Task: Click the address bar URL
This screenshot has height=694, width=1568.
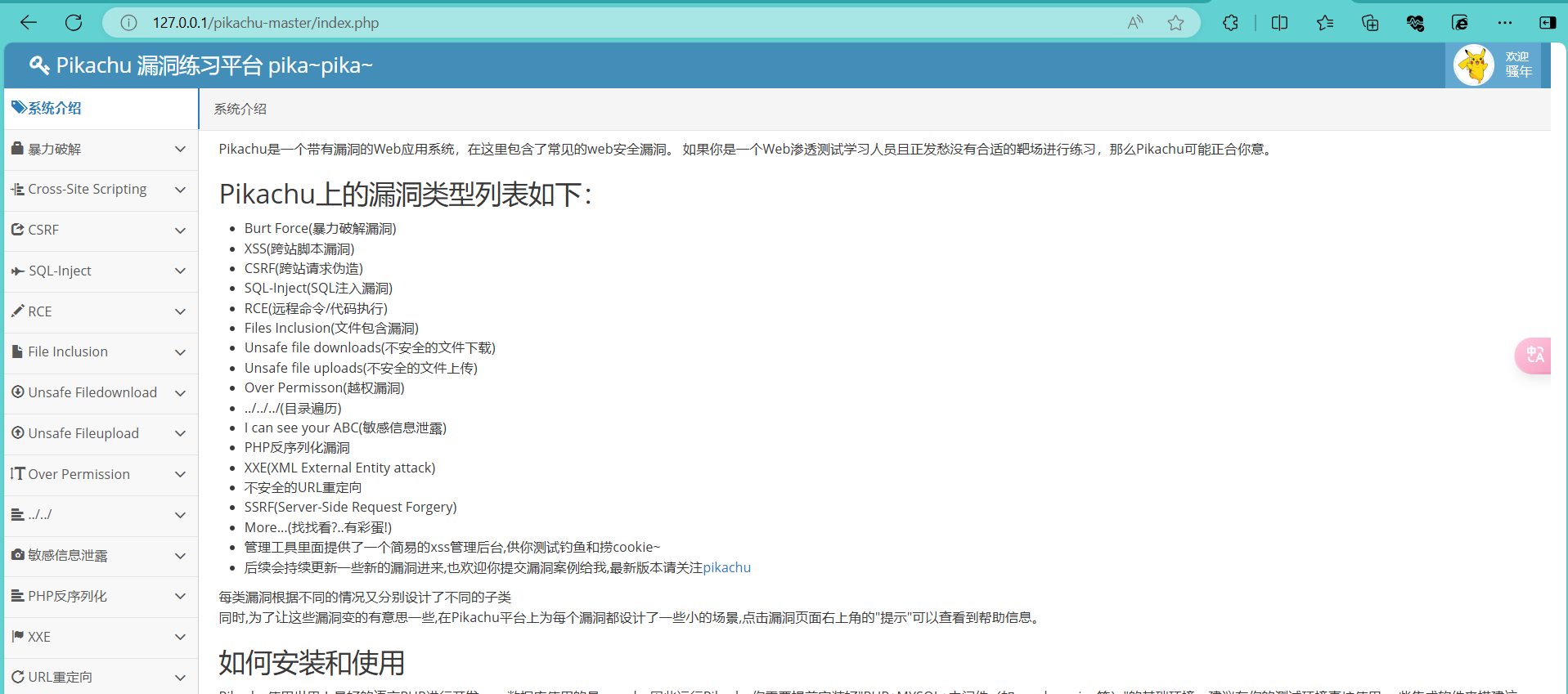Action: [266, 23]
